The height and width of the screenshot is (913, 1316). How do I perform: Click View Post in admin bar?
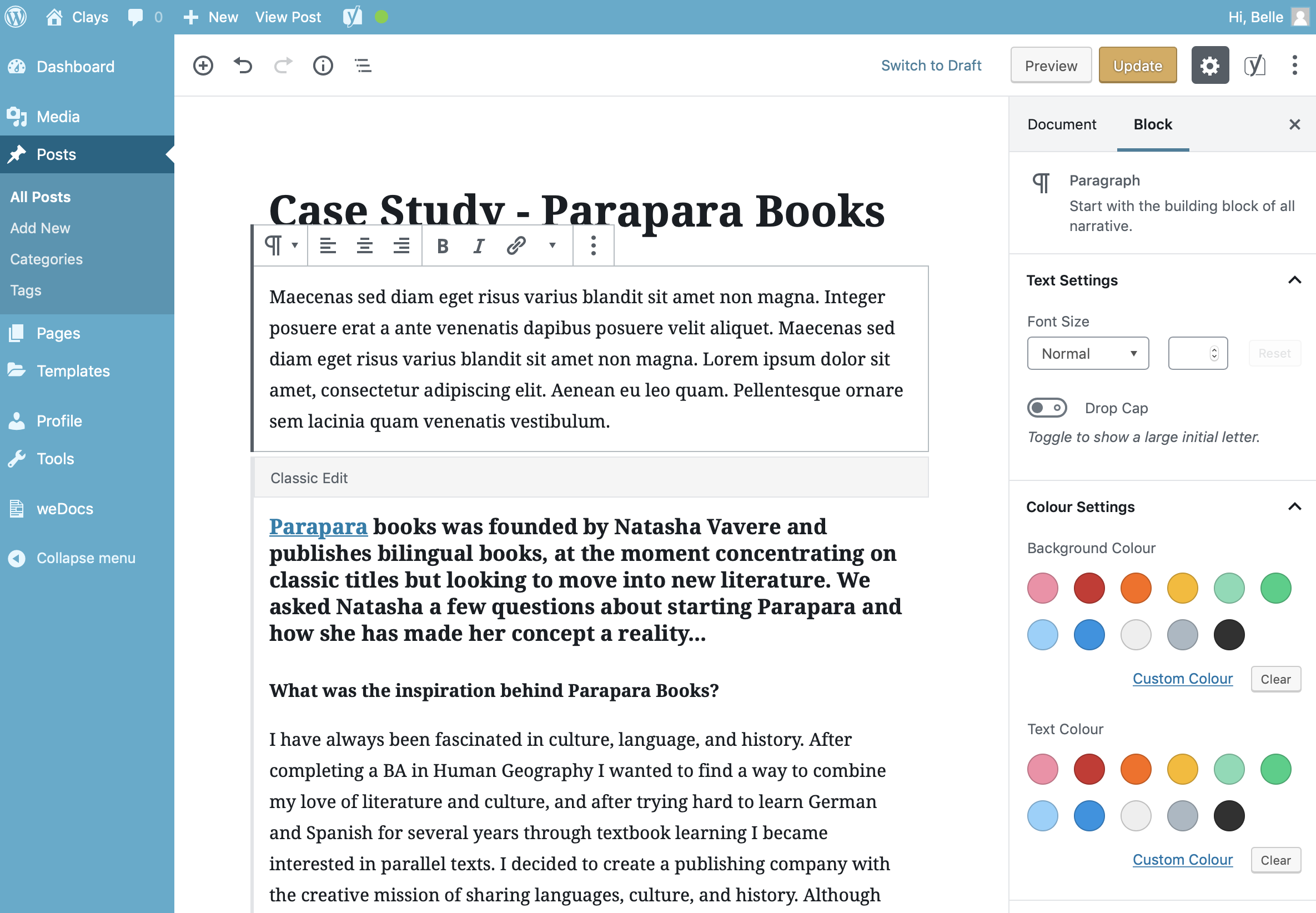click(288, 17)
